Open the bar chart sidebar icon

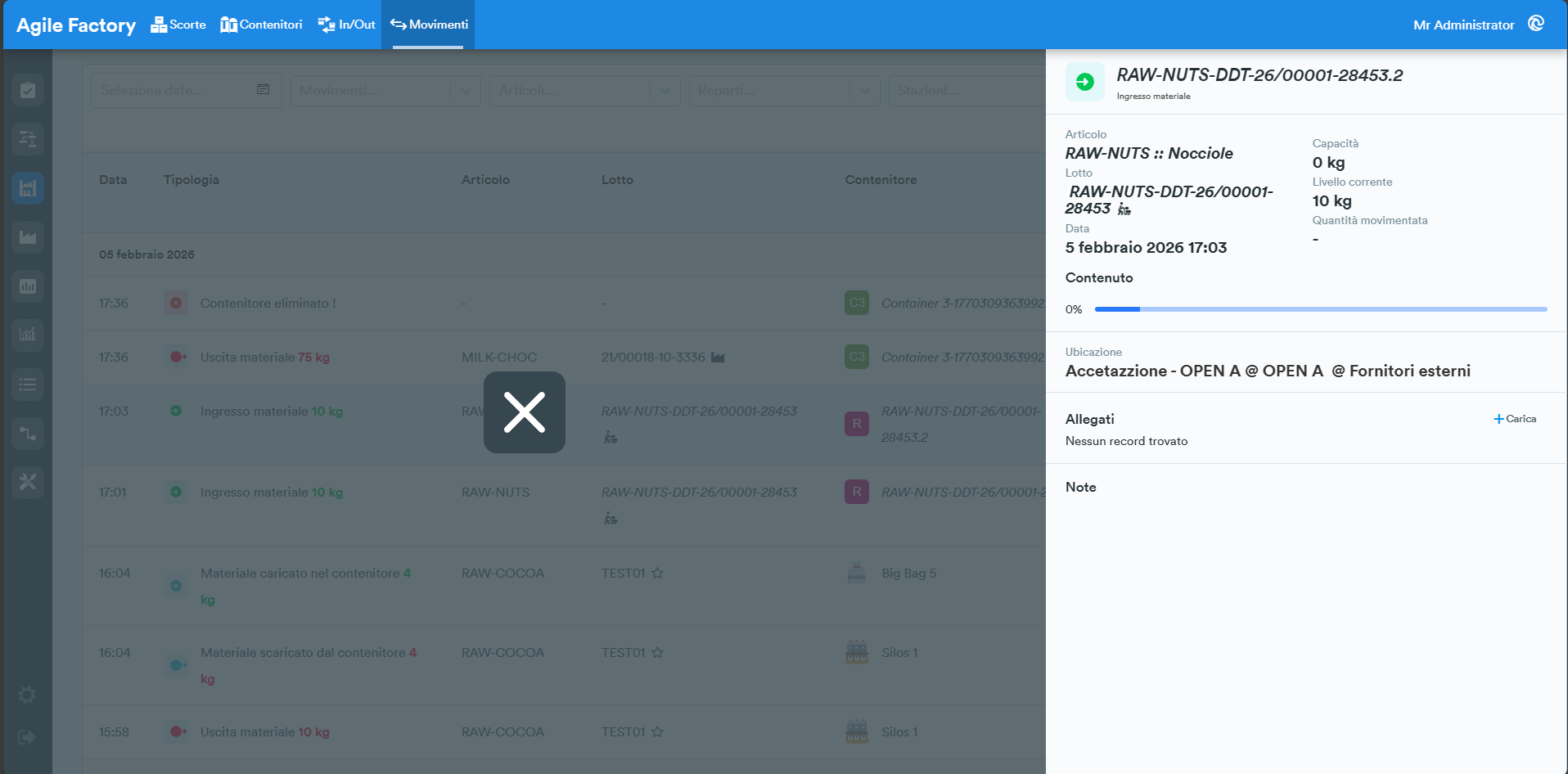(28, 286)
